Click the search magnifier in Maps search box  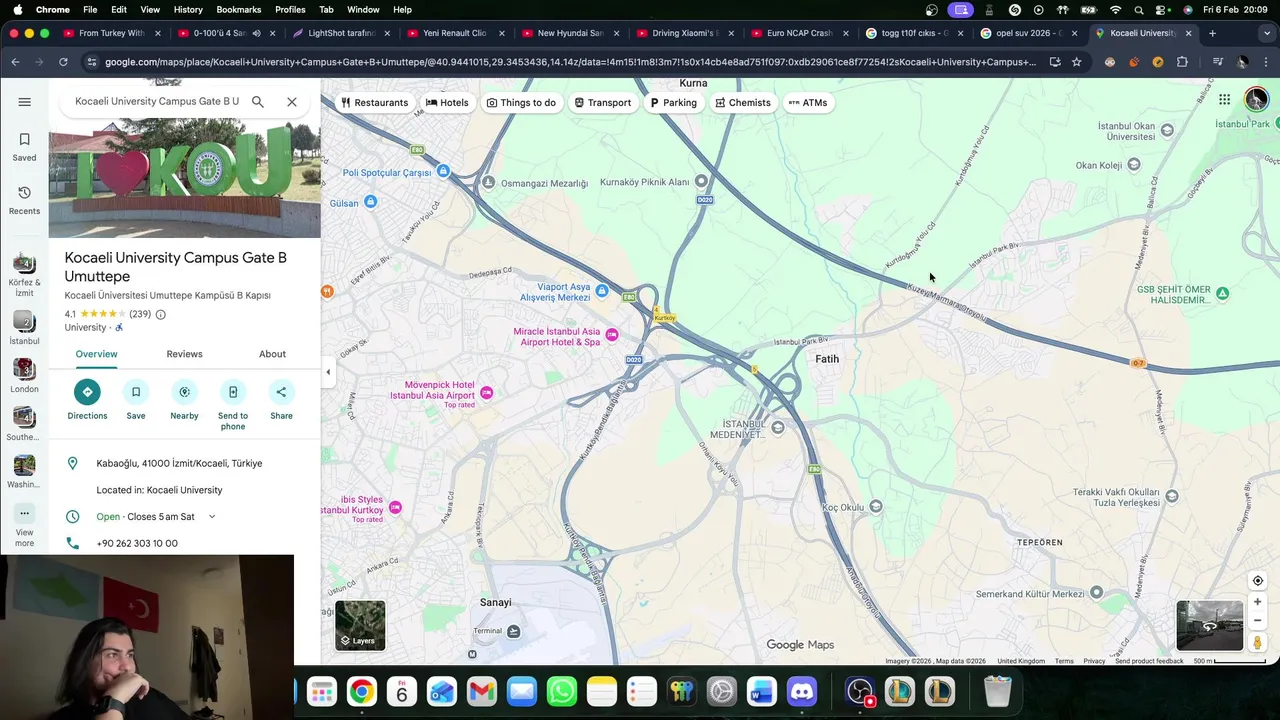(x=258, y=101)
